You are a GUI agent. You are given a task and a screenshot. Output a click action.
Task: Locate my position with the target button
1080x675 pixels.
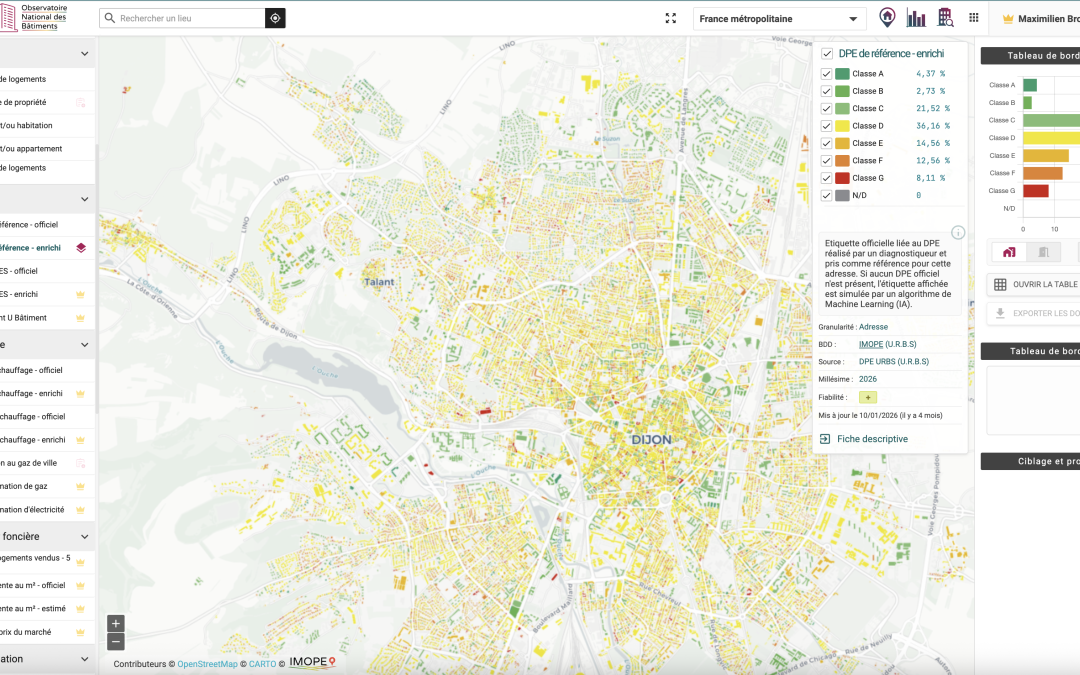click(275, 19)
